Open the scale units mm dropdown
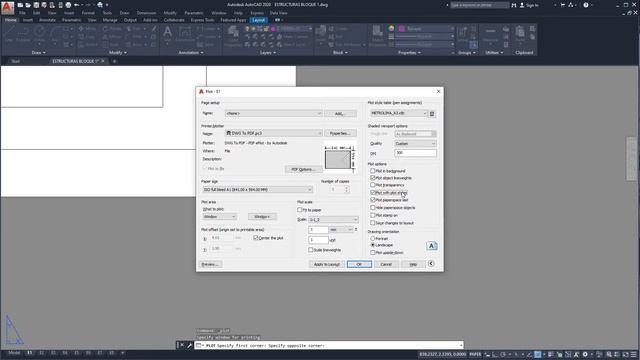This screenshot has height=360, width=640. [x=341, y=230]
